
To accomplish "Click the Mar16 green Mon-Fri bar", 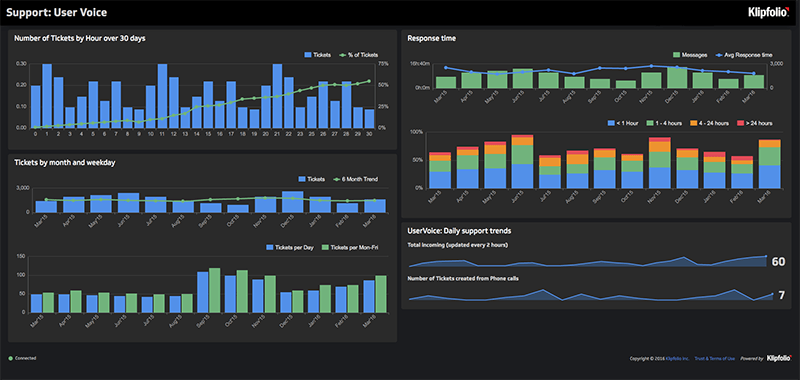I will point(380,294).
